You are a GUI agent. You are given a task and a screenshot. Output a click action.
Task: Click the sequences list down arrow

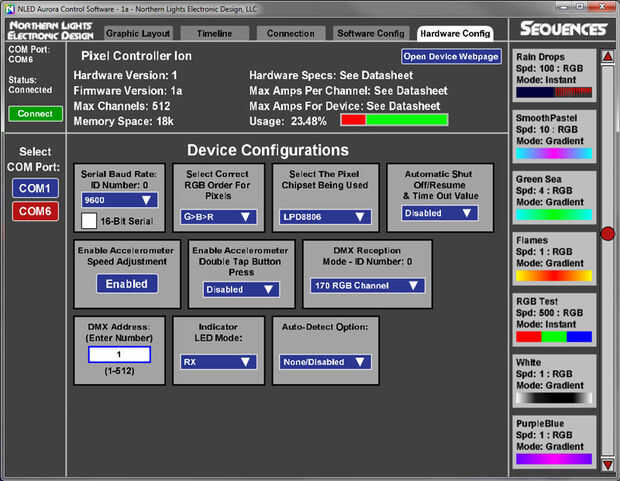(x=608, y=464)
